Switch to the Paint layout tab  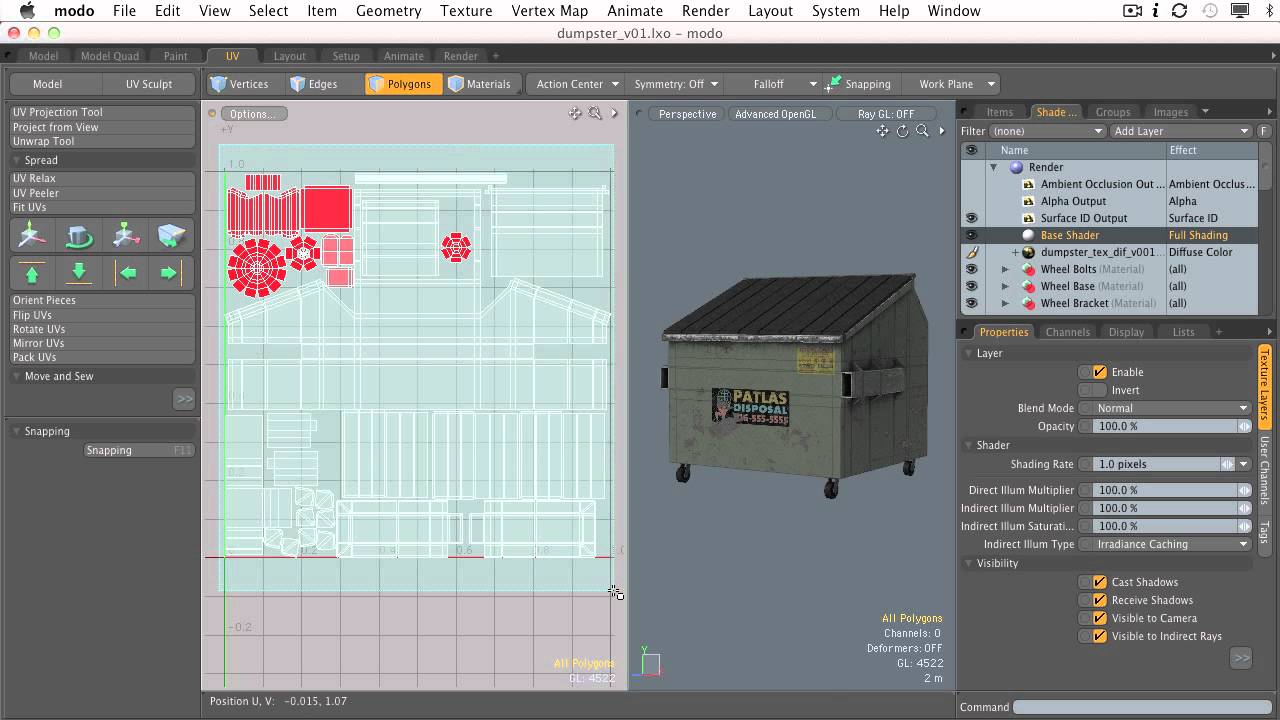175,56
